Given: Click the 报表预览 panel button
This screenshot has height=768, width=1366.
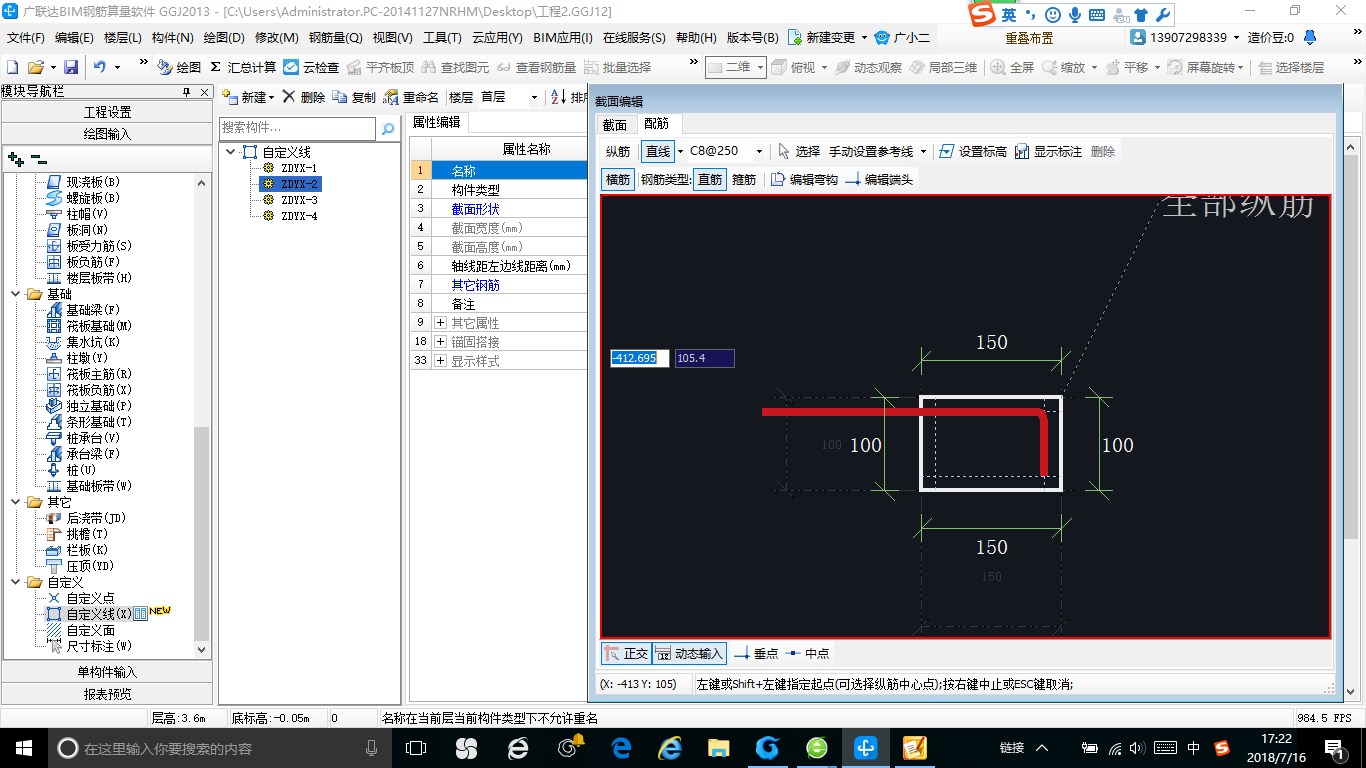Looking at the screenshot, I should [107, 694].
